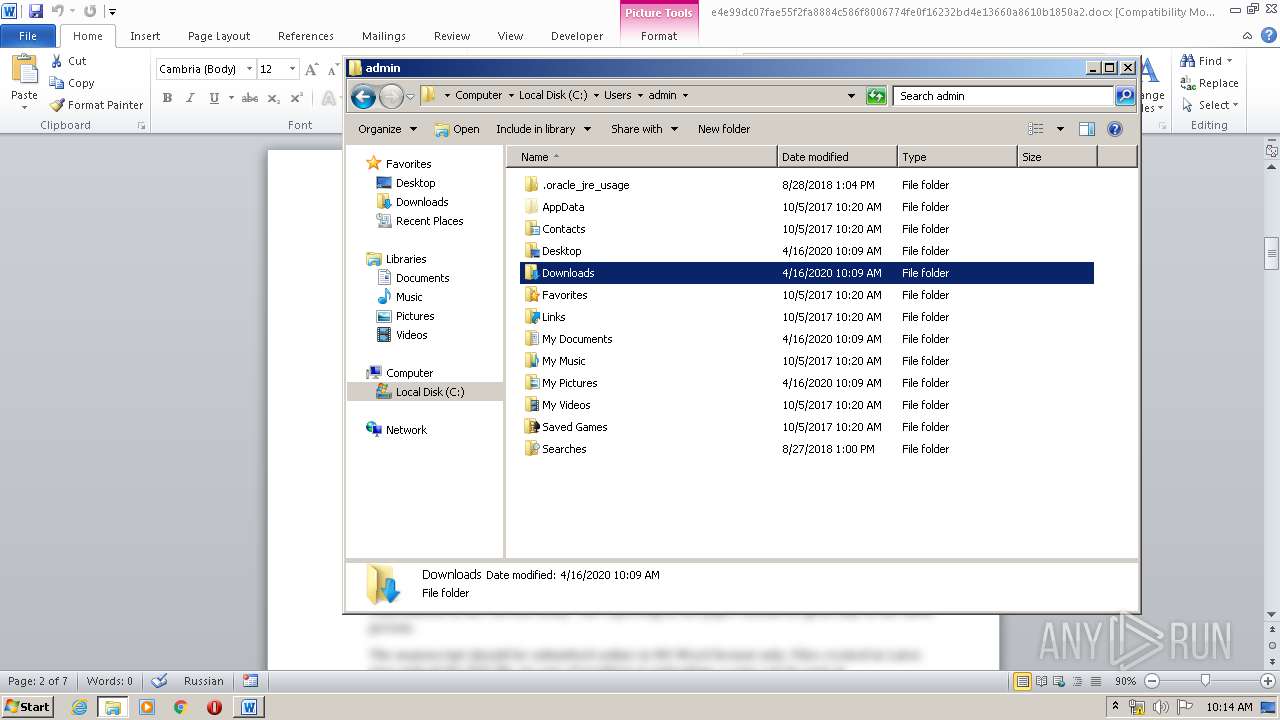Click Copy in the Clipboard group
Image resolution: width=1280 pixels, height=720 pixels.
72,83
